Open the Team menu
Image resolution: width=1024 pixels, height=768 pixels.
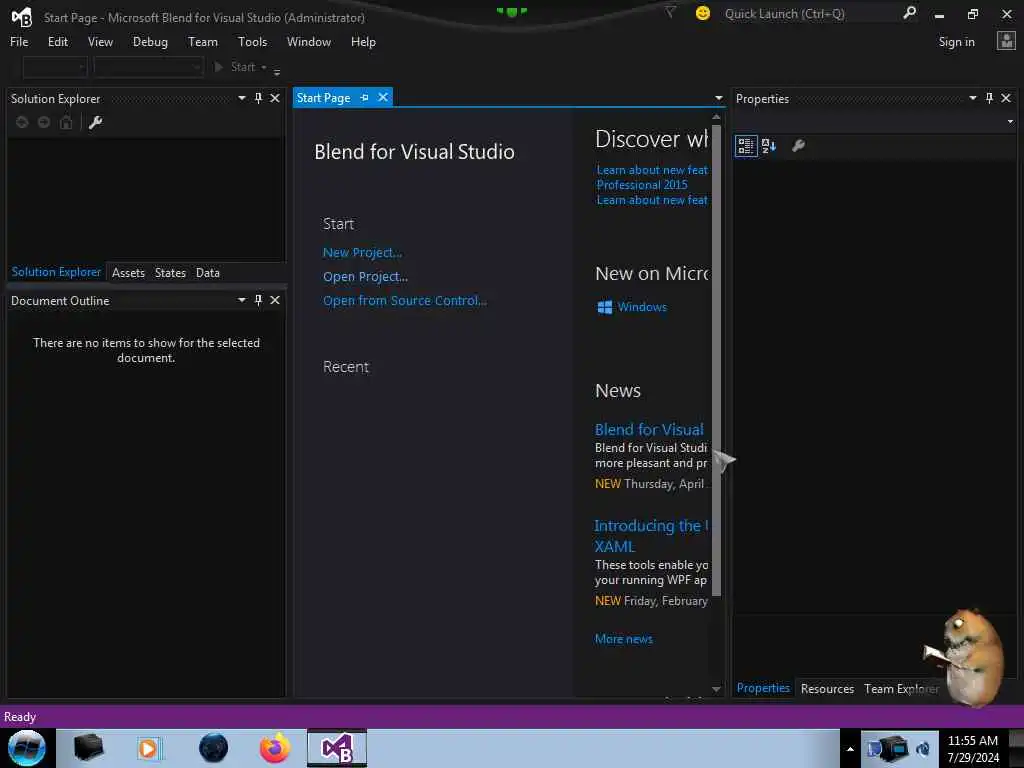click(x=203, y=42)
